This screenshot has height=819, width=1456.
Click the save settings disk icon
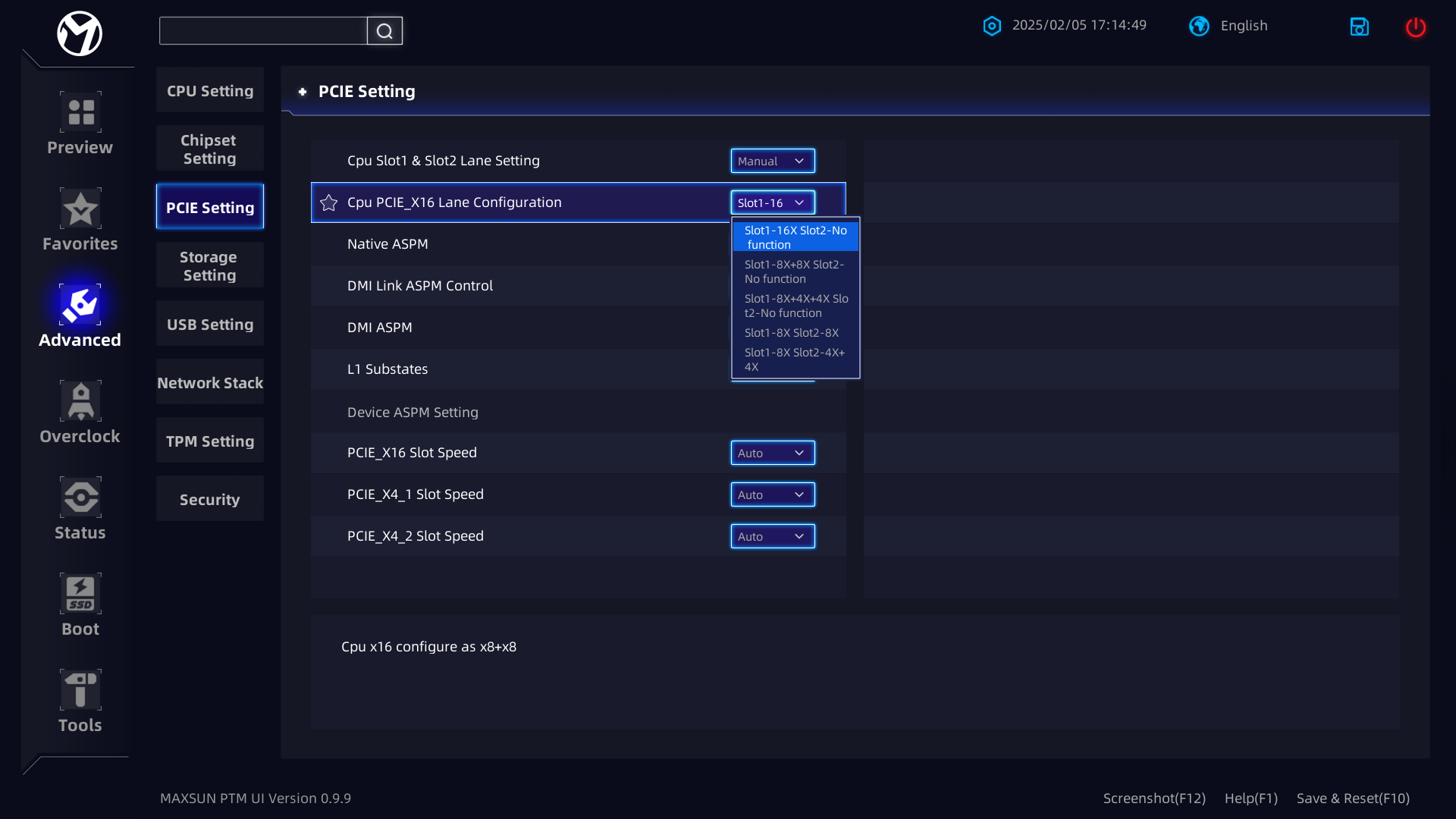(x=1359, y=27)
